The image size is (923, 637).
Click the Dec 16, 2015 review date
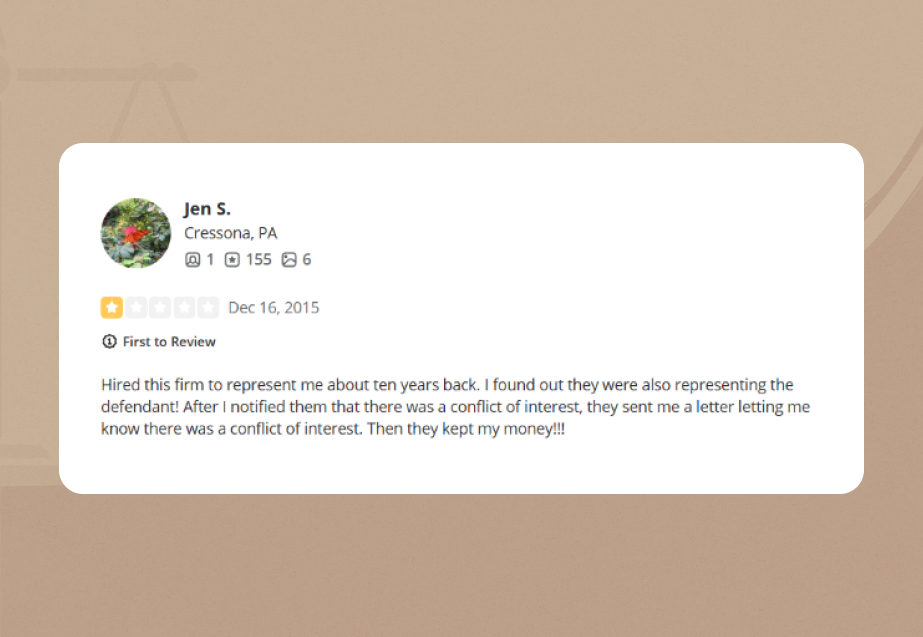[x=274, y=308]
